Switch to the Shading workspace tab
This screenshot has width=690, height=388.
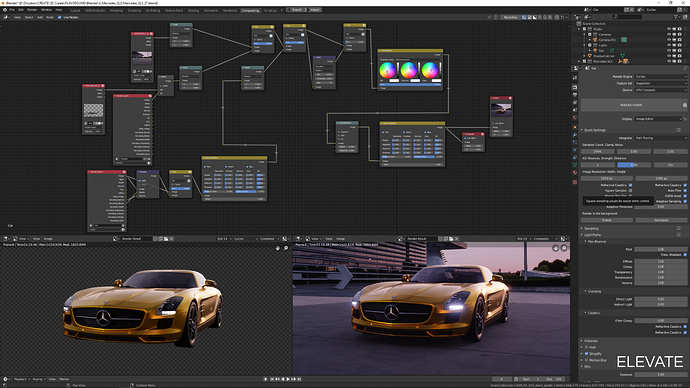pos(193,10)
